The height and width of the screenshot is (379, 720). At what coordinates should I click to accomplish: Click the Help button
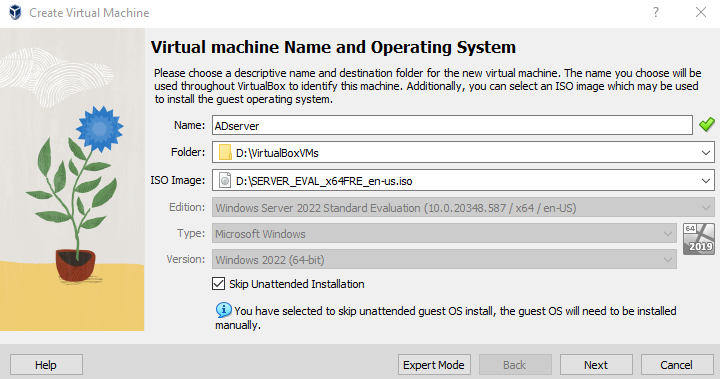click(x=46, y=365)
